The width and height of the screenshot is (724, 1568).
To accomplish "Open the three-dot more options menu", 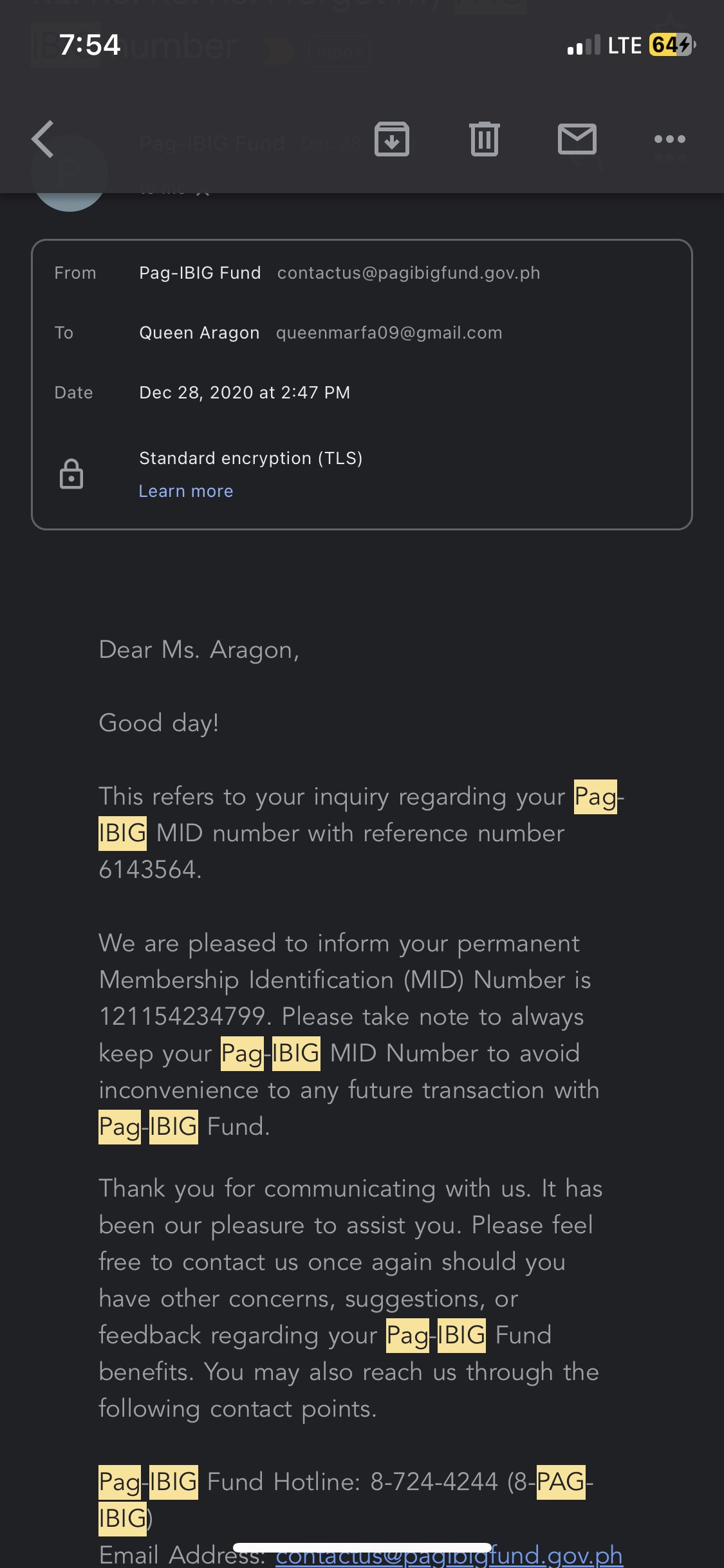I will 669,139.
